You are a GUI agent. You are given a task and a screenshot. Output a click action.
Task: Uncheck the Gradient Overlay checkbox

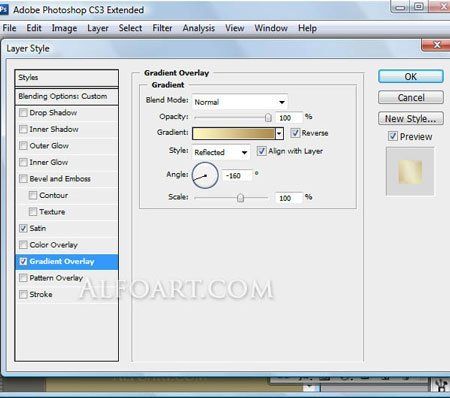[23, 261]
